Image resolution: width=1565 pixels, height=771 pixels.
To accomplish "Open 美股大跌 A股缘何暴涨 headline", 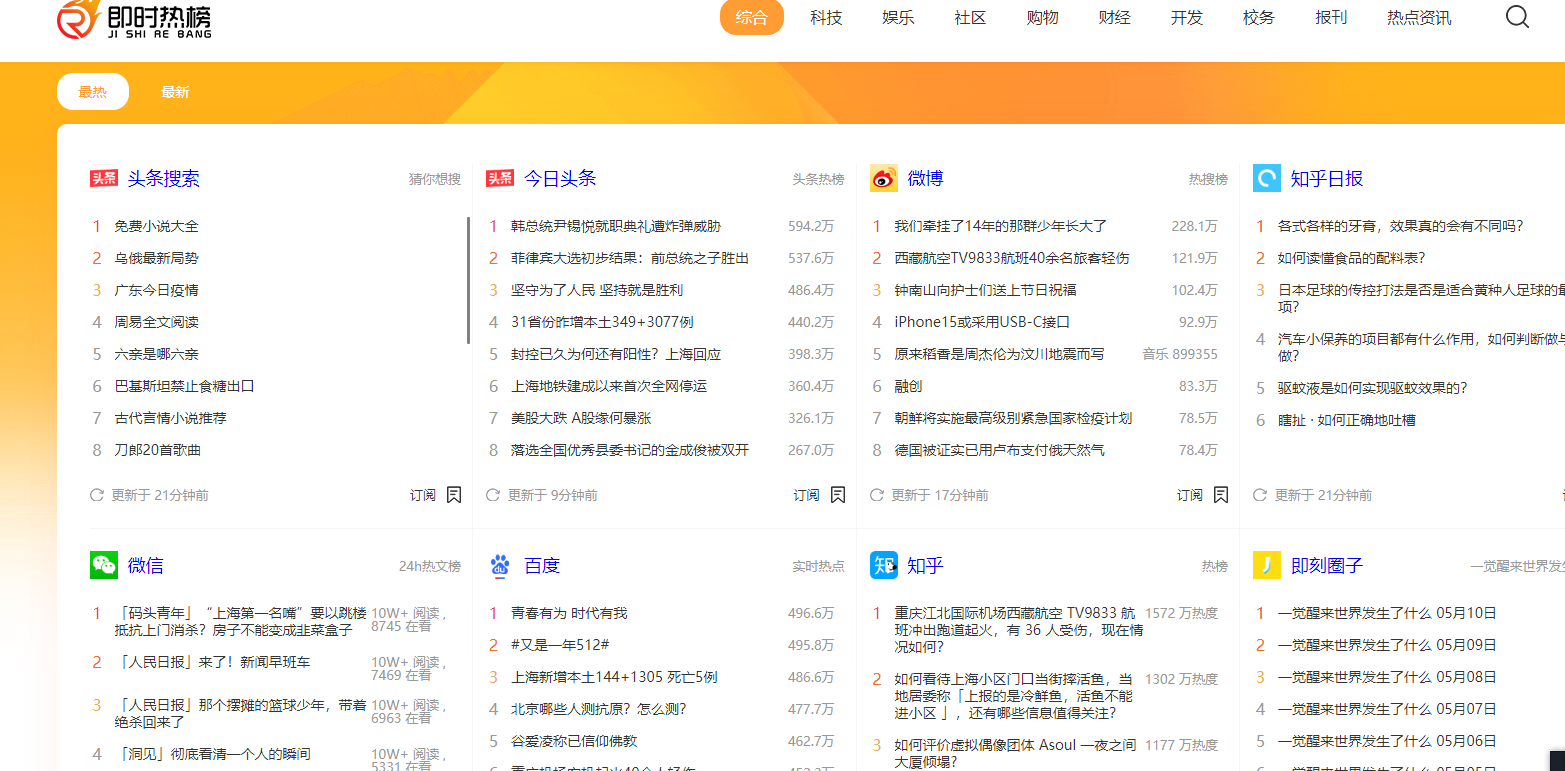I will coord(581,418).
